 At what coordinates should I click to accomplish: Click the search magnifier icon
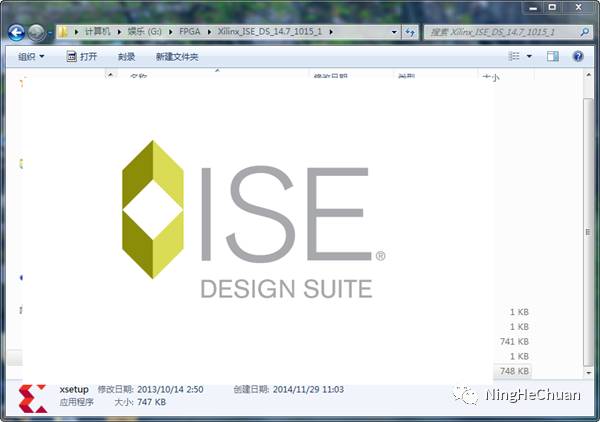pyautogui.click(x=582, y=33)
